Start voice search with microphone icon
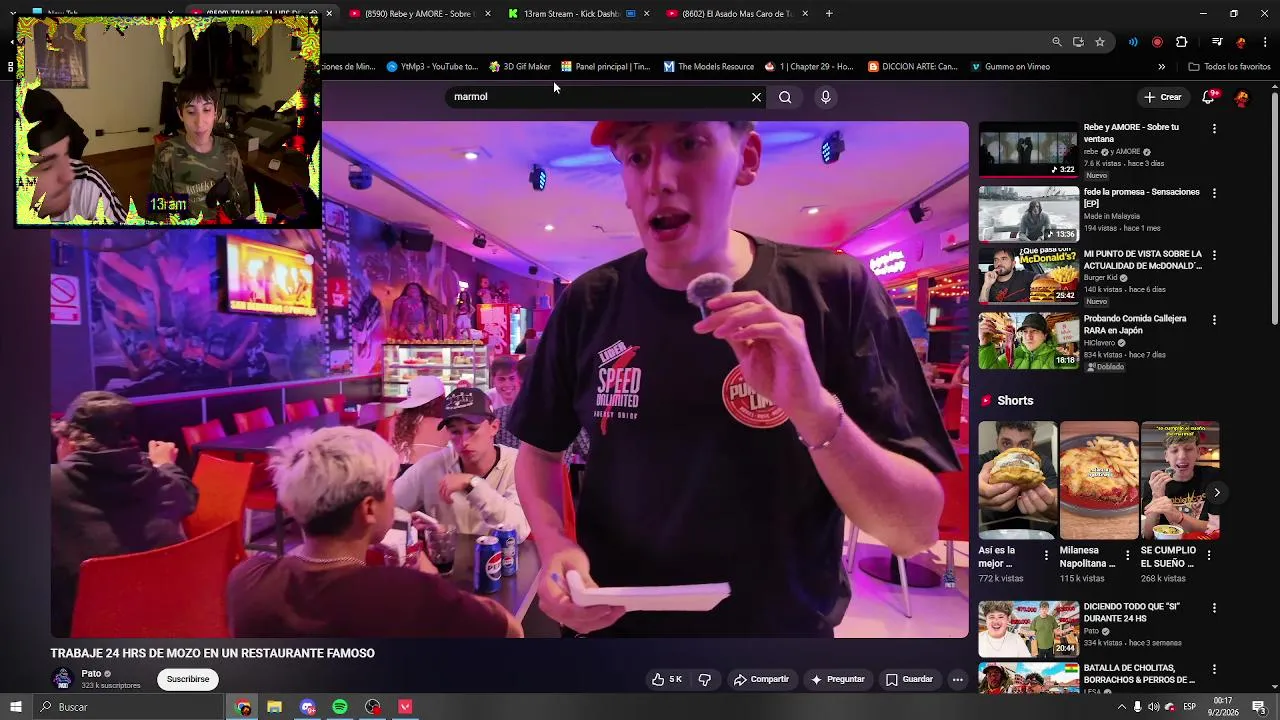The image size is (1280, 720). [825, 97]
